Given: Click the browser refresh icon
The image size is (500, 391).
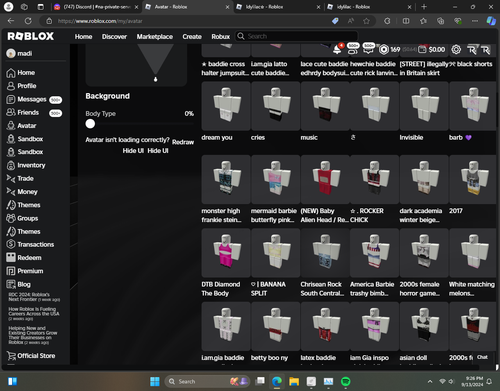Looking at the screenshot, I should tap(28, 21).
